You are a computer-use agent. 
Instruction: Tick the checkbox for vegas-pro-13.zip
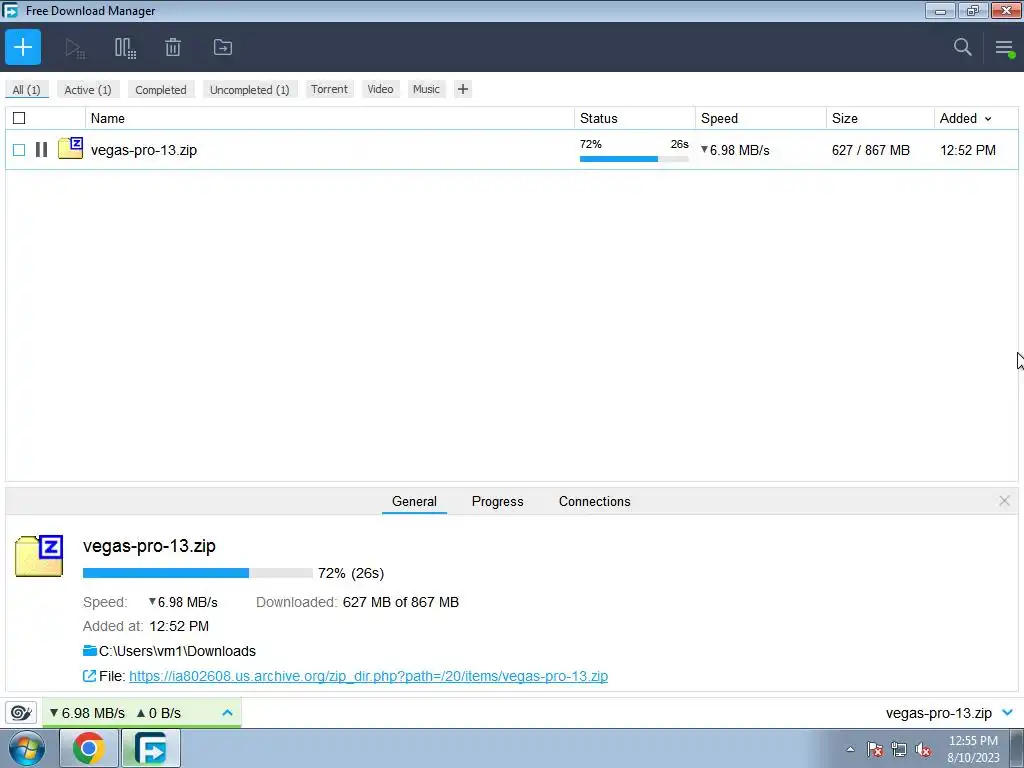19,150
